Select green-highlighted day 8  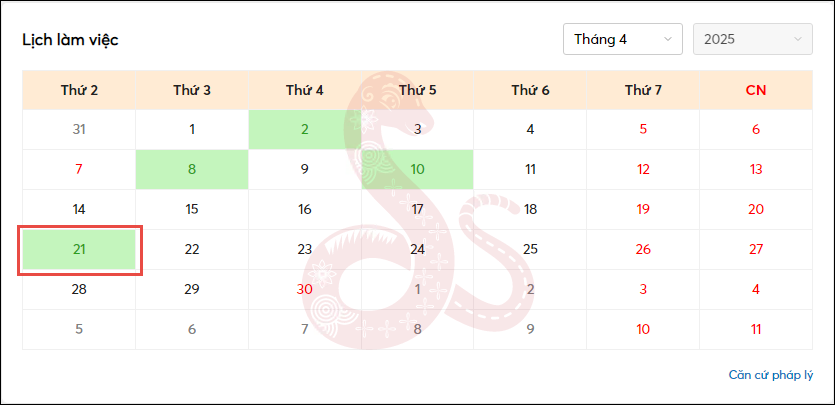192,169
